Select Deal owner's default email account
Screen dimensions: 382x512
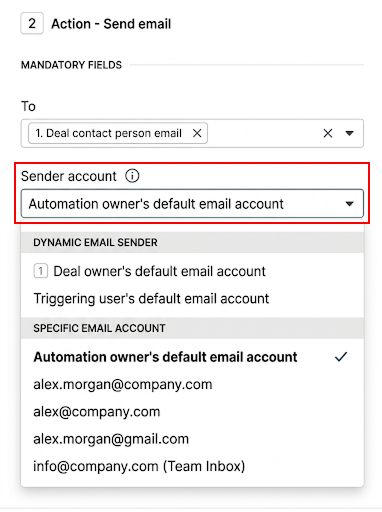pyautogui.click(x=192, y=271)
